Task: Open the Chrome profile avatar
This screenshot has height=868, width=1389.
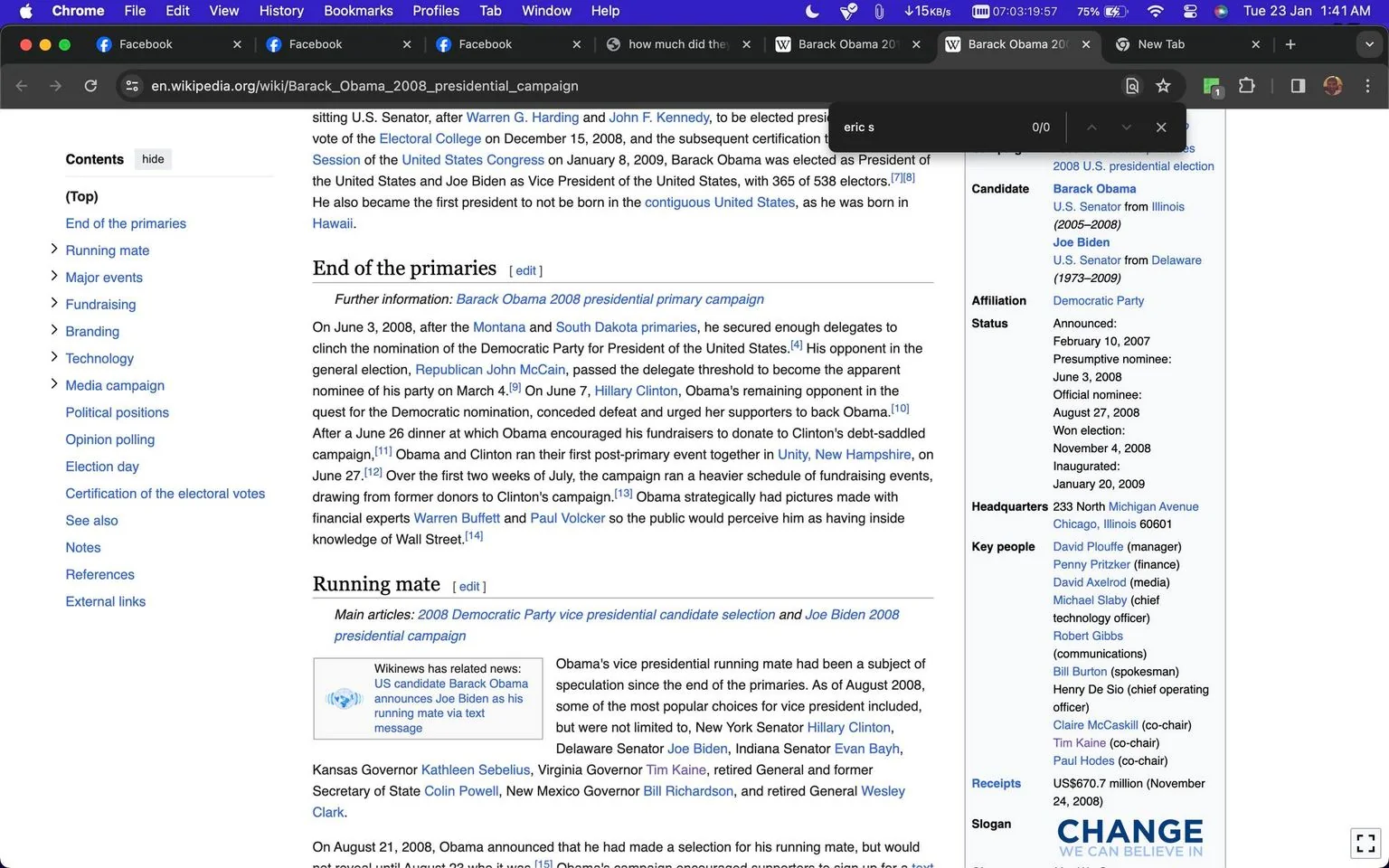Action: pos(1332,86)
